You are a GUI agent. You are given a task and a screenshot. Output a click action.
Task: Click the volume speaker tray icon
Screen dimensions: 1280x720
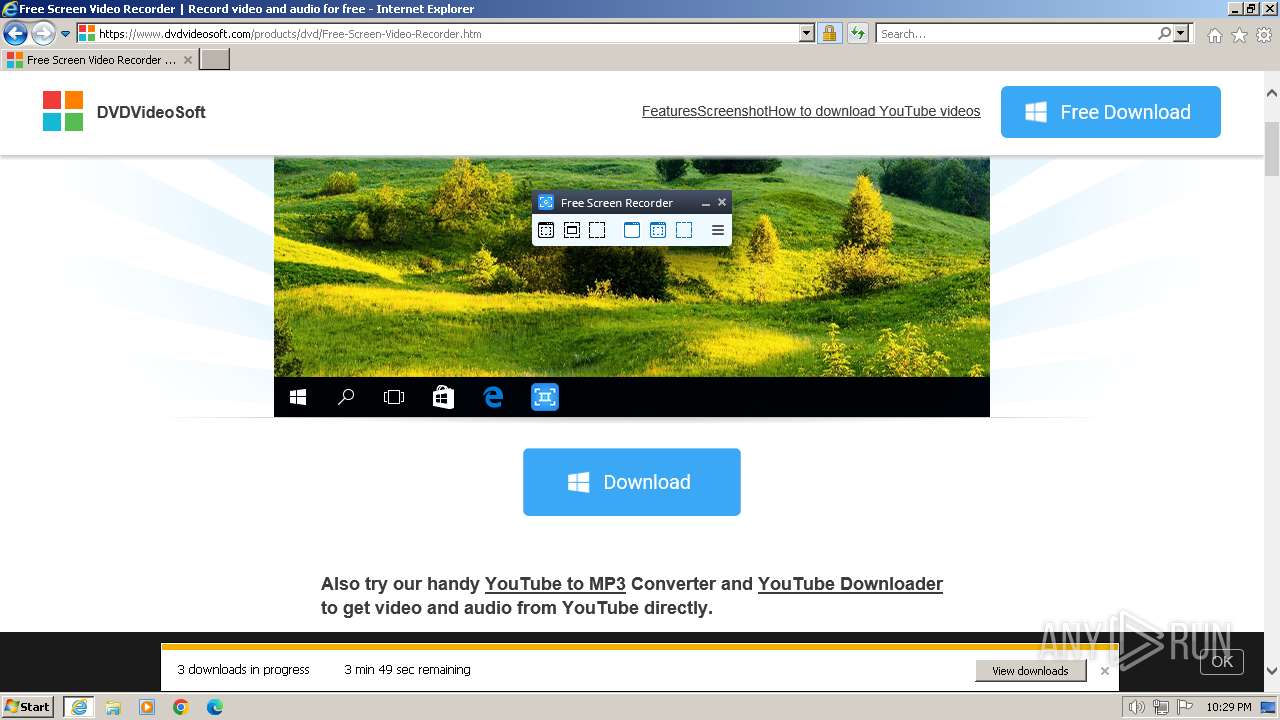tap(1138, 707)
